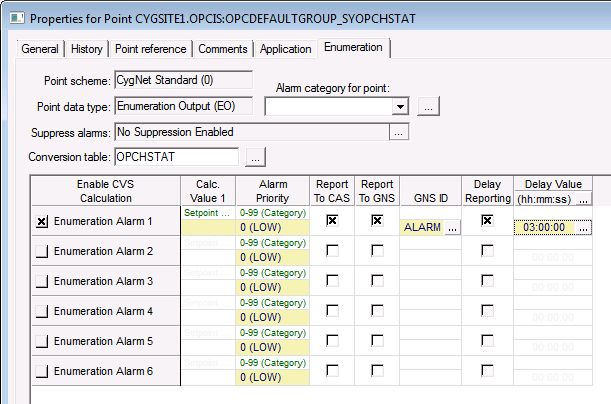This screenshot has width=611, height=404.
Task: Click the Calc. Value 1 column header
Action: click(208, 191)
